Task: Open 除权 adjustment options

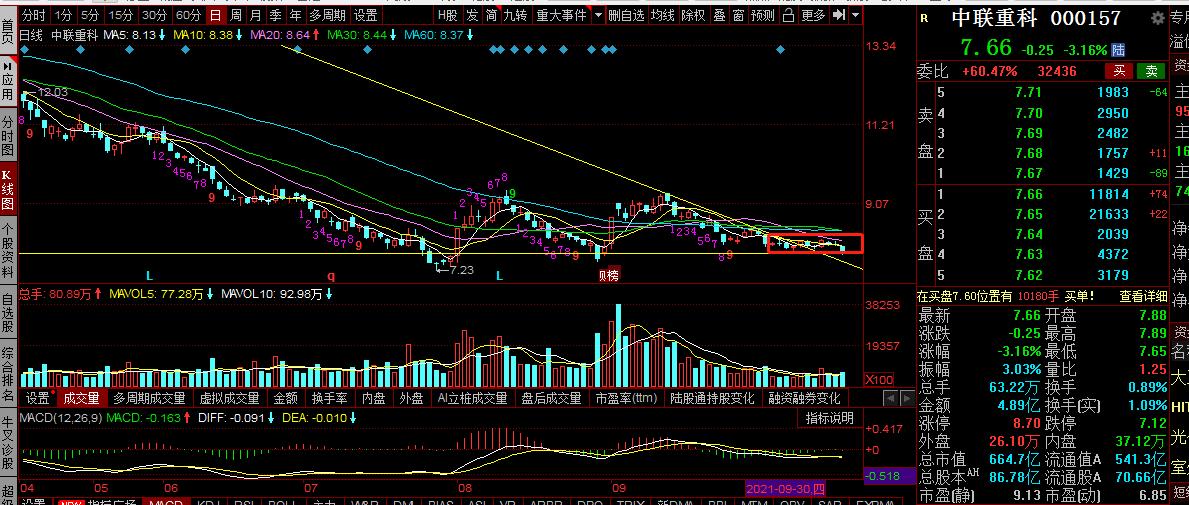Action: click(x=693, y=15)
